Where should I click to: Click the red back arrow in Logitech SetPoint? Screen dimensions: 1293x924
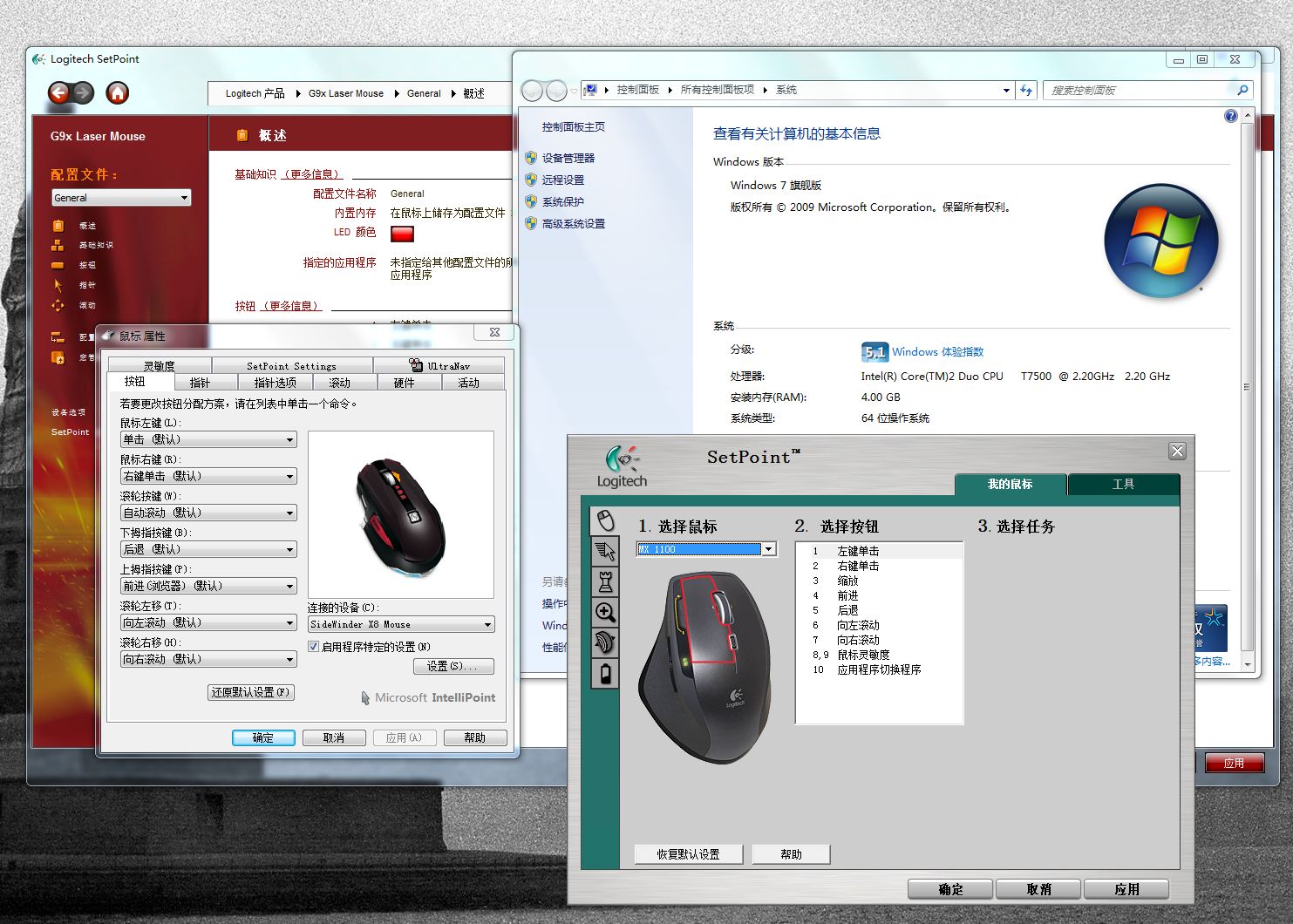(x=58, y=92)
